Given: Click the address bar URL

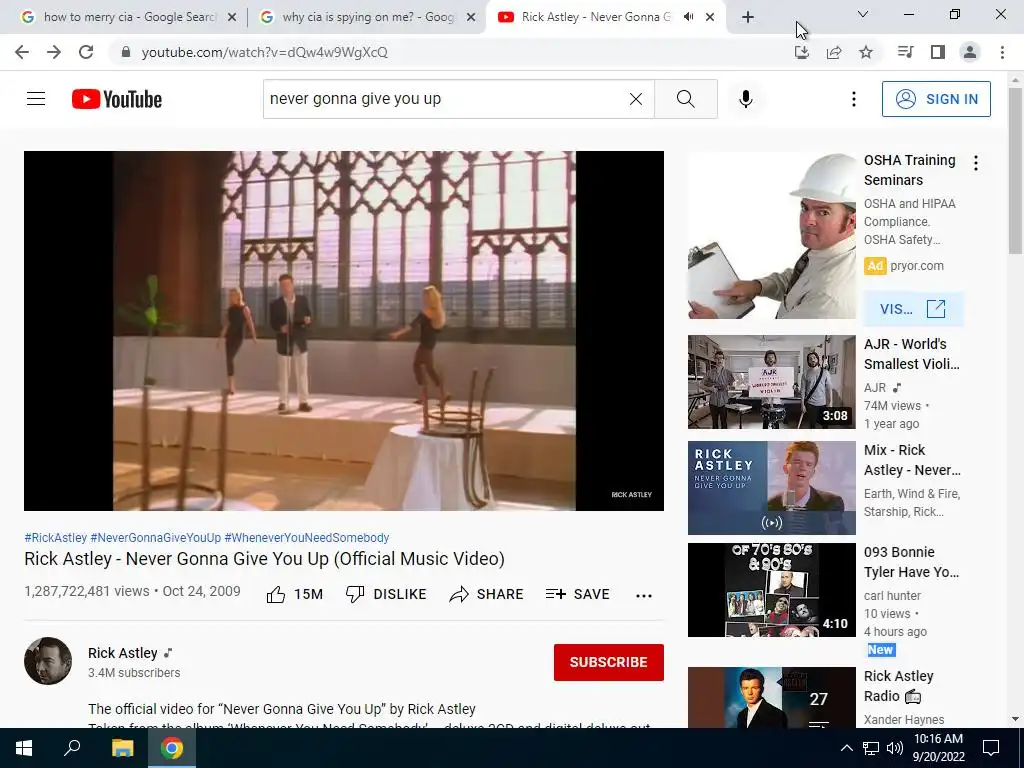Looking at the screenshot, I should coord(264,52).
